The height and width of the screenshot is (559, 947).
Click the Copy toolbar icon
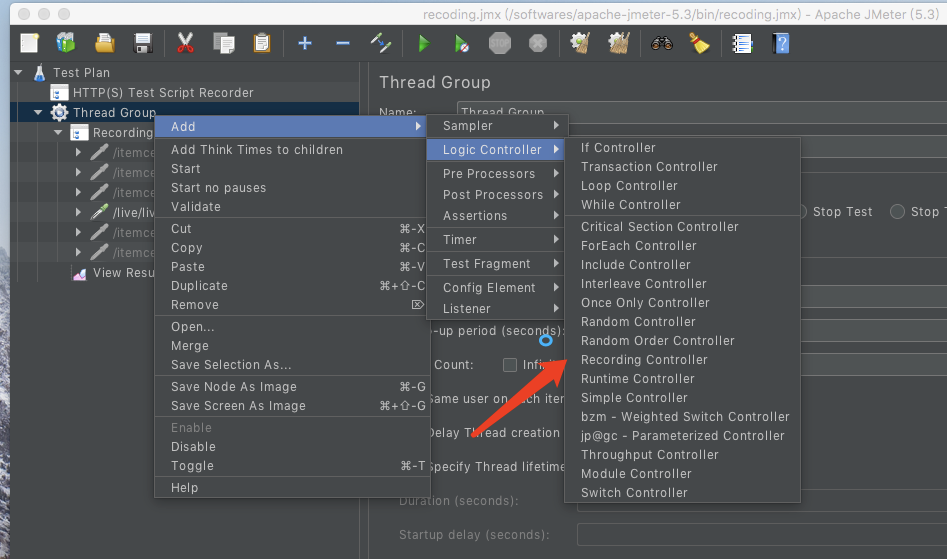click(223, 43)
